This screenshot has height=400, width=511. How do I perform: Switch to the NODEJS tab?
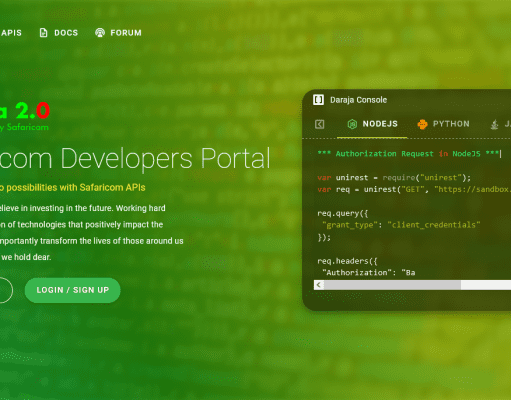point(372,124)
